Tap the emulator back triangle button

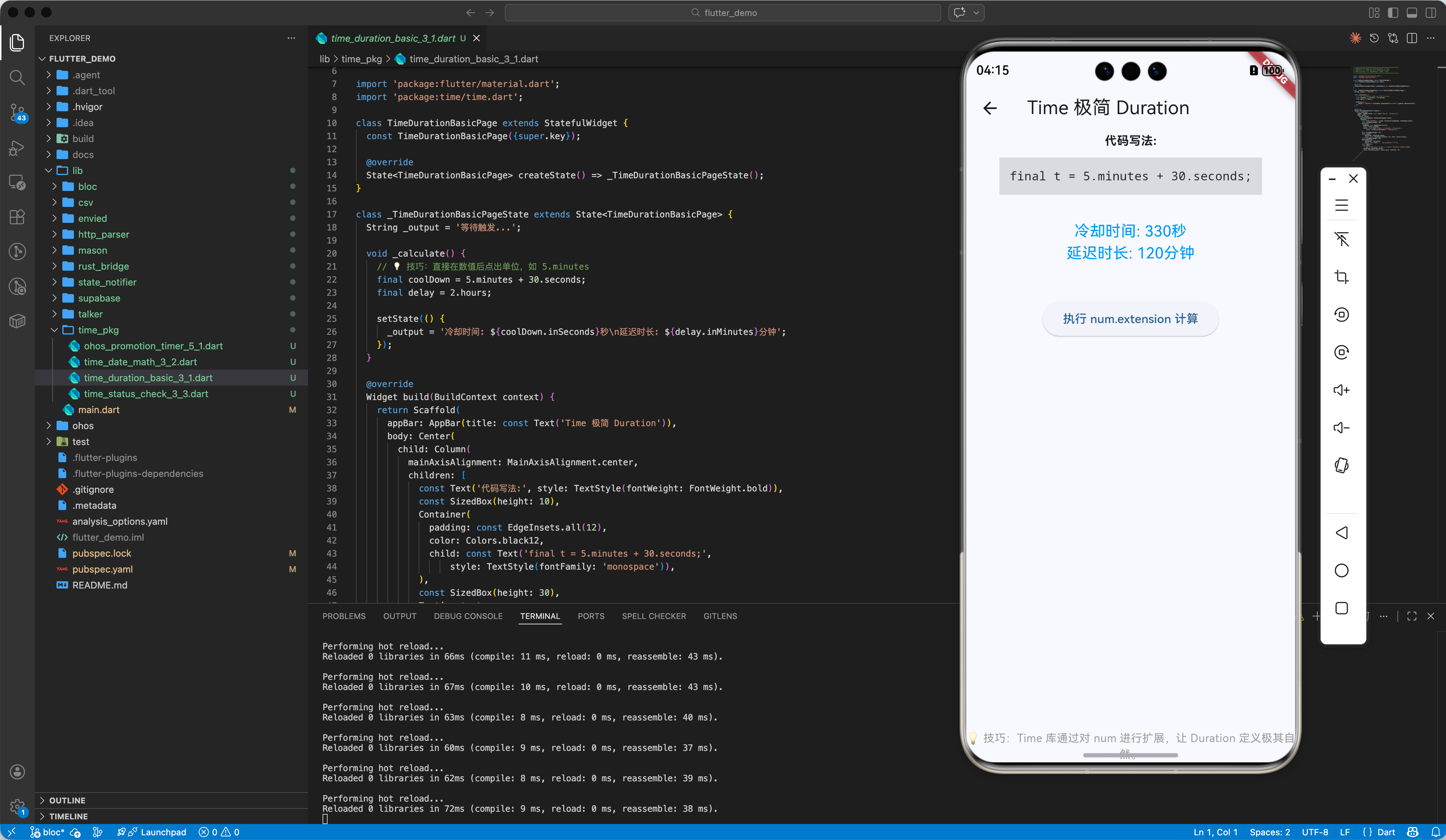(1341, 532)
